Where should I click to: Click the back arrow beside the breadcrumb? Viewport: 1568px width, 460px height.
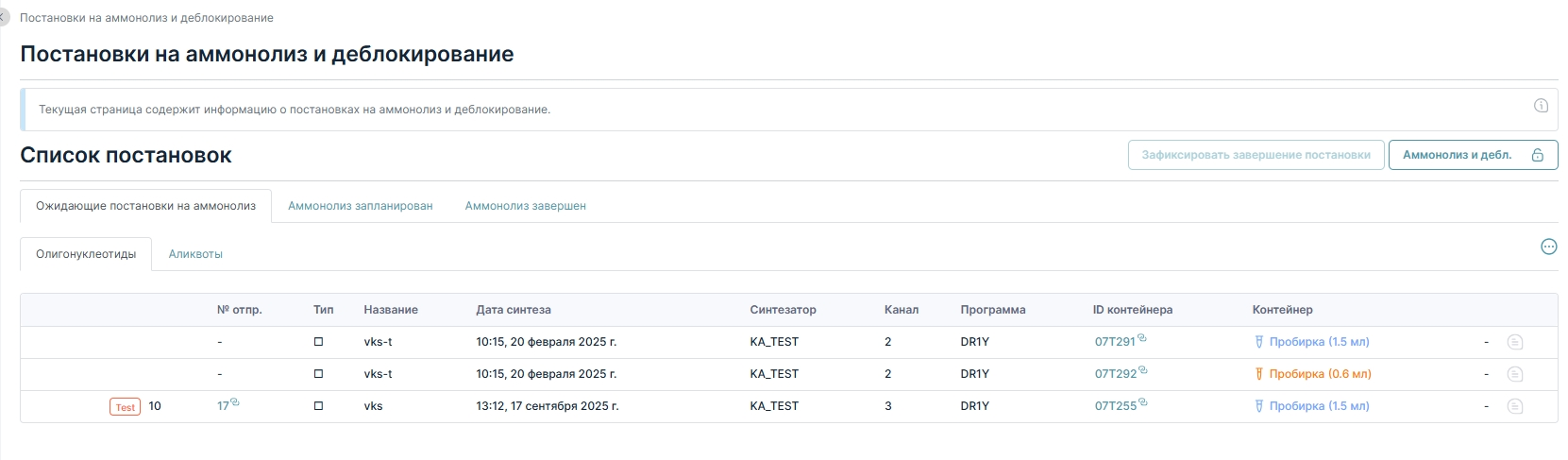click(x=4, y=18)
